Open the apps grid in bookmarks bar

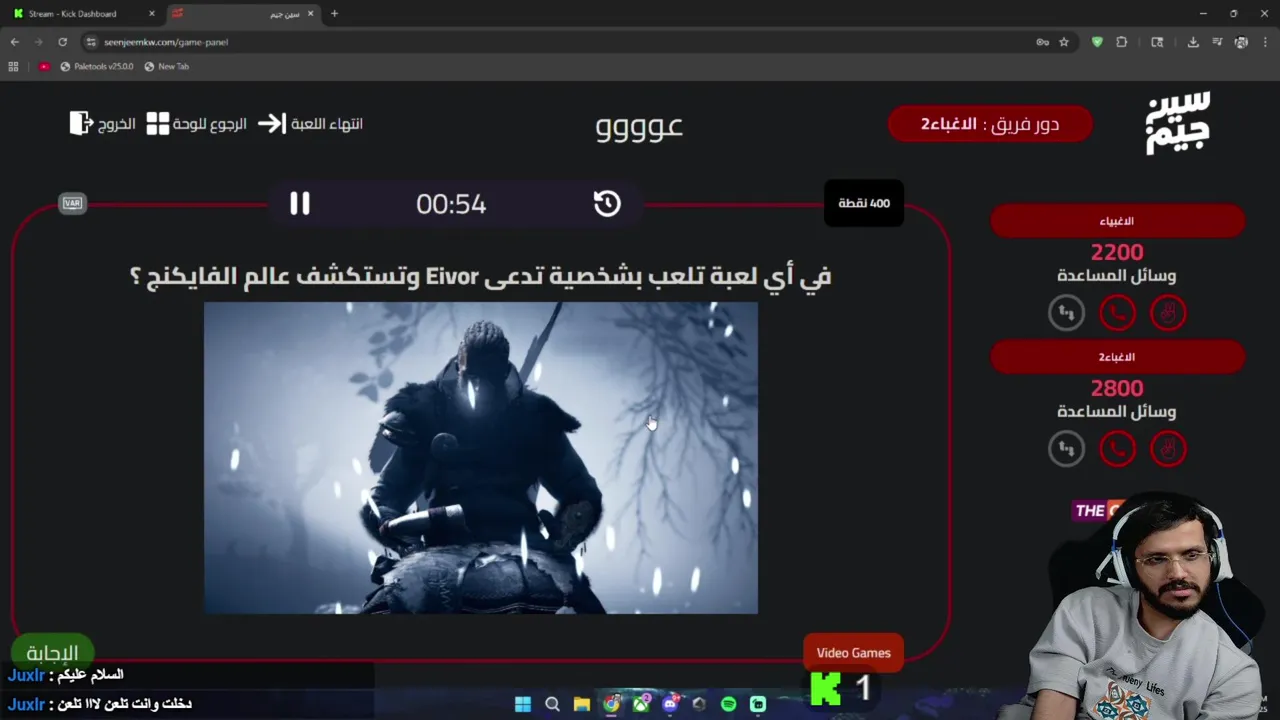(13, 66)
